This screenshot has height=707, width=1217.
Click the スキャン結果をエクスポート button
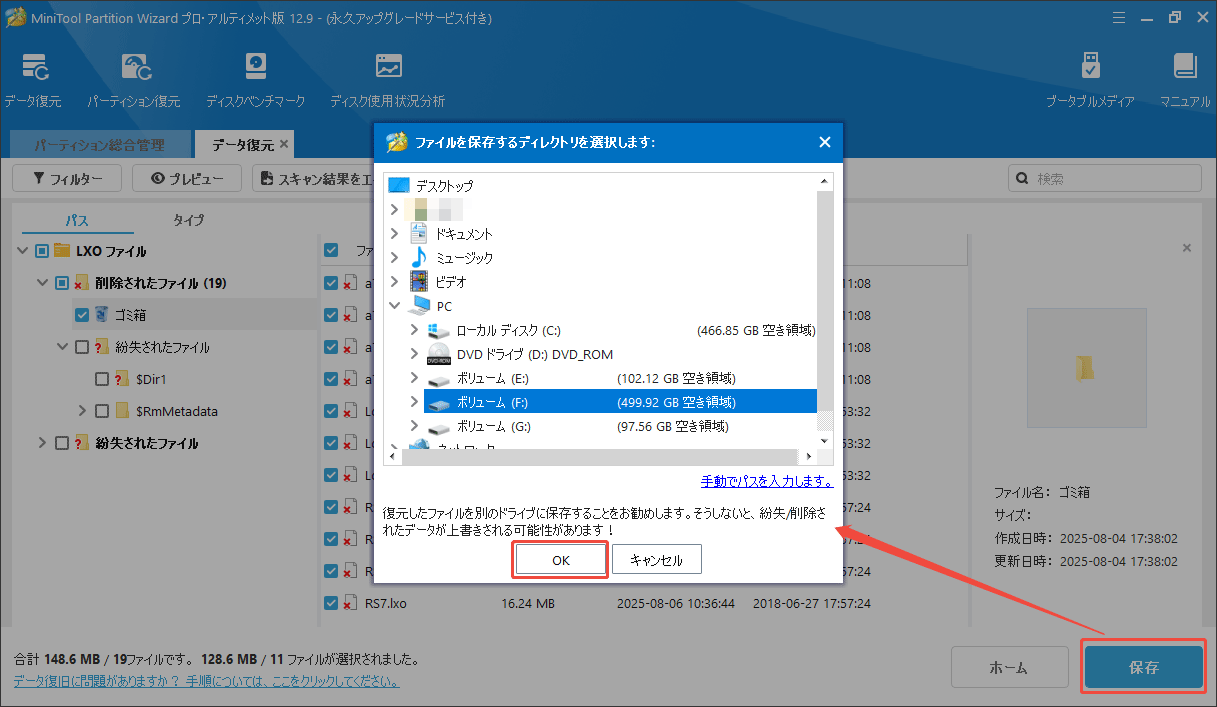click(313, 178)
